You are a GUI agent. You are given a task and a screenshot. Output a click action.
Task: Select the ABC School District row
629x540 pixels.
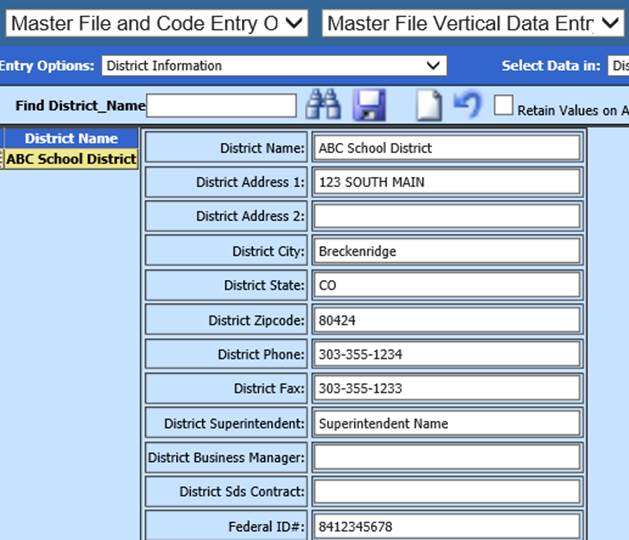coord(71,158)
